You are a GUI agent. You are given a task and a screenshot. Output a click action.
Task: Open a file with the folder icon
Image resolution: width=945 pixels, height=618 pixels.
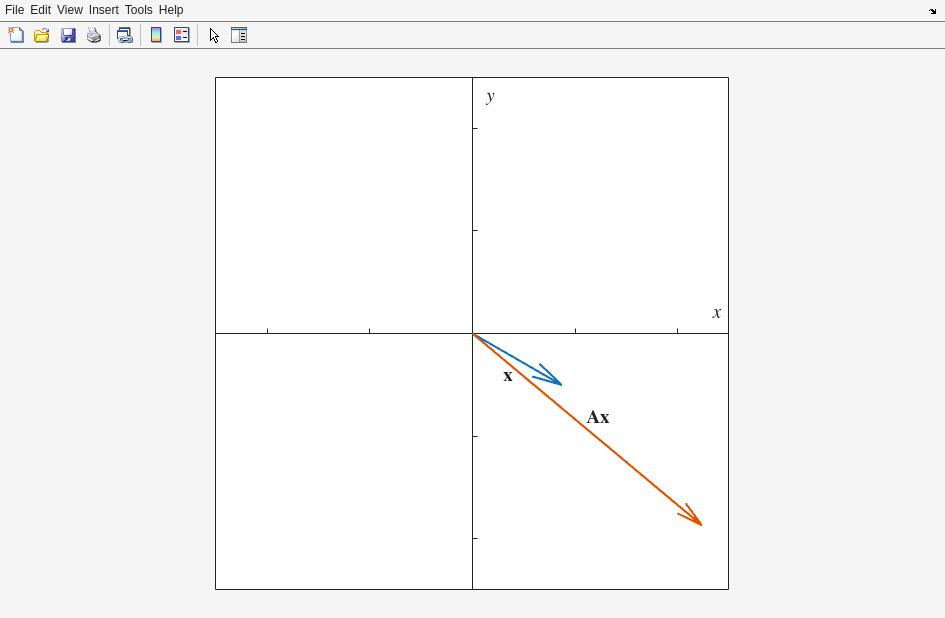pos(42,35)
